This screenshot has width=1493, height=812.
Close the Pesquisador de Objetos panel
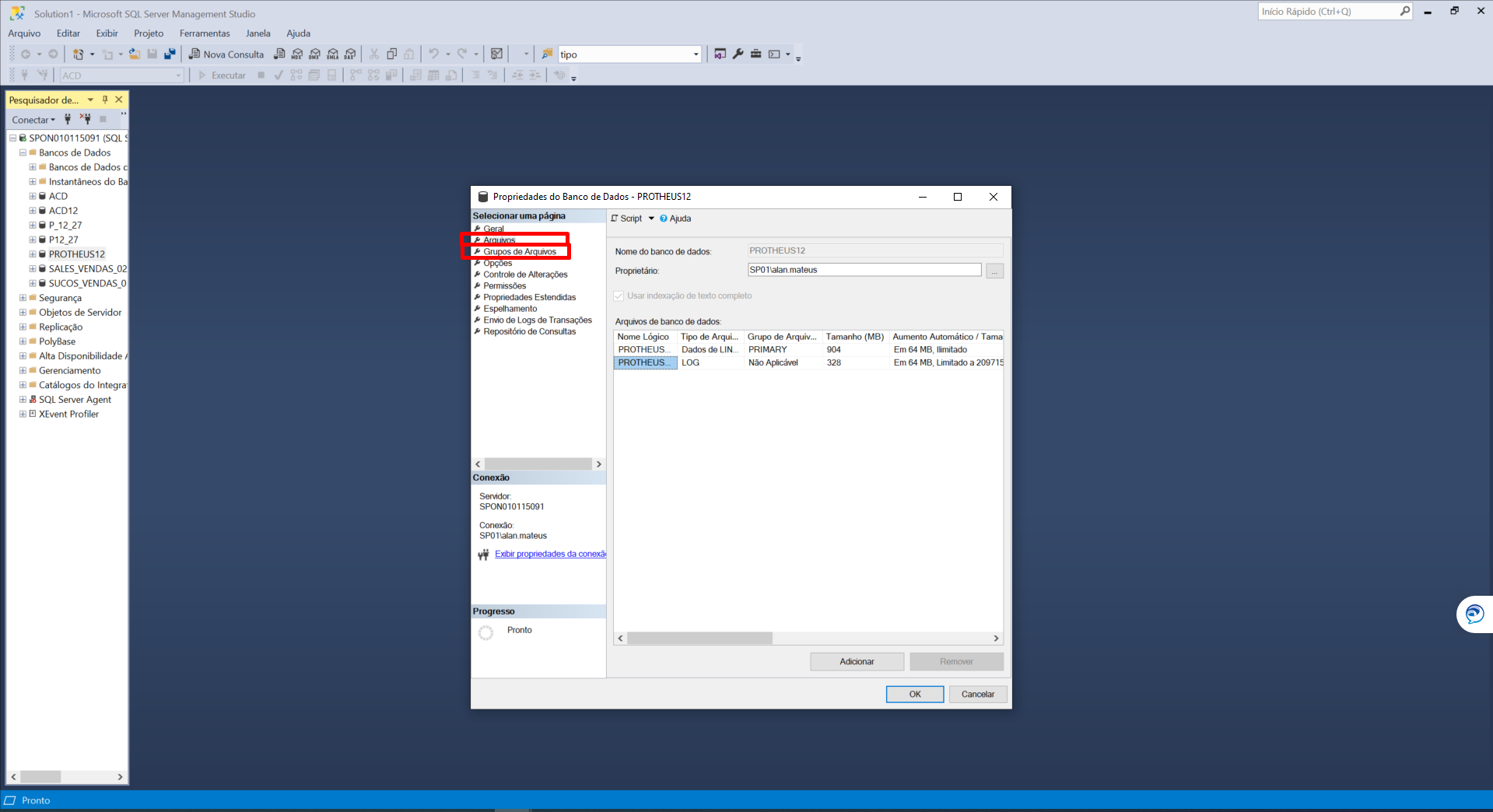click(119, 100)
